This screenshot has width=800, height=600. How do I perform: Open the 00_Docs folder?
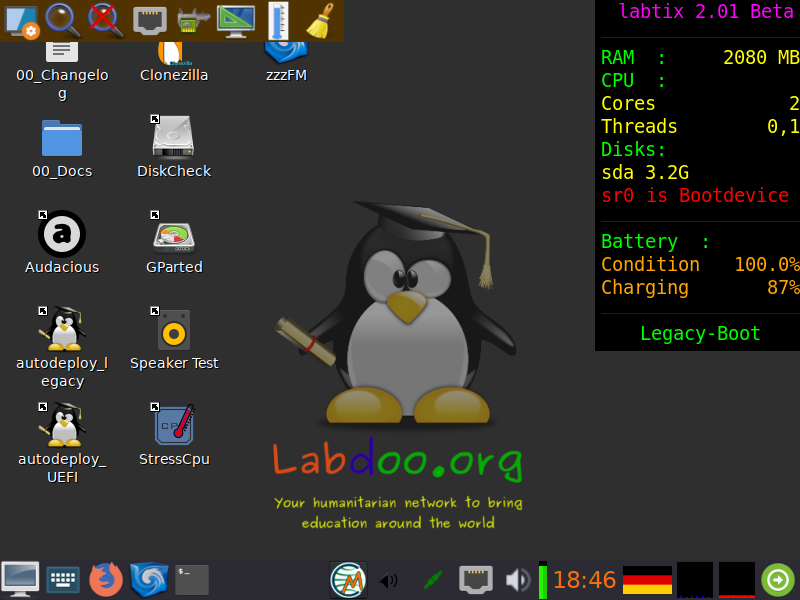[62, 148]
